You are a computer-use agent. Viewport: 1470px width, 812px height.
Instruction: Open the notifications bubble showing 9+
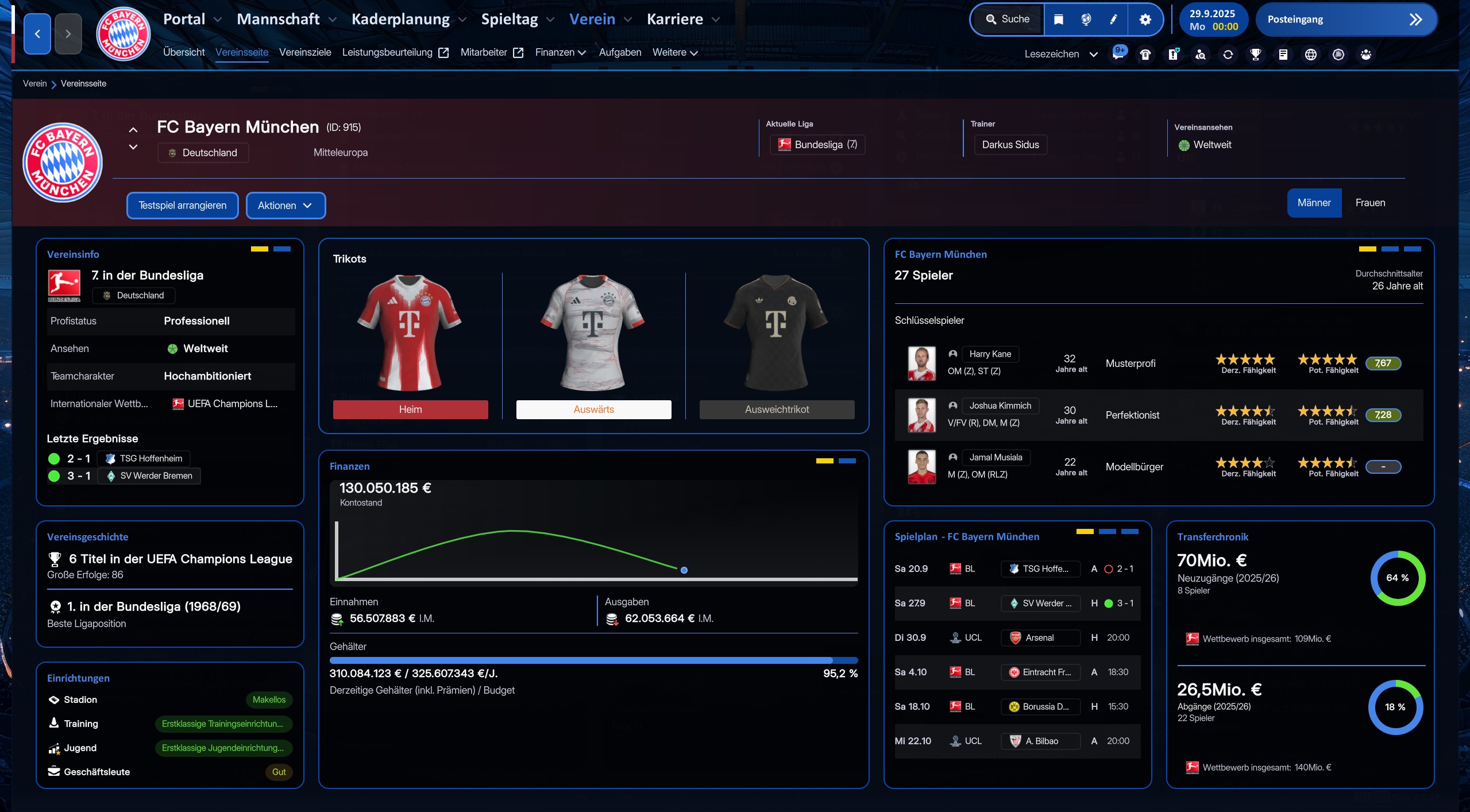(x=1118, y=54)
